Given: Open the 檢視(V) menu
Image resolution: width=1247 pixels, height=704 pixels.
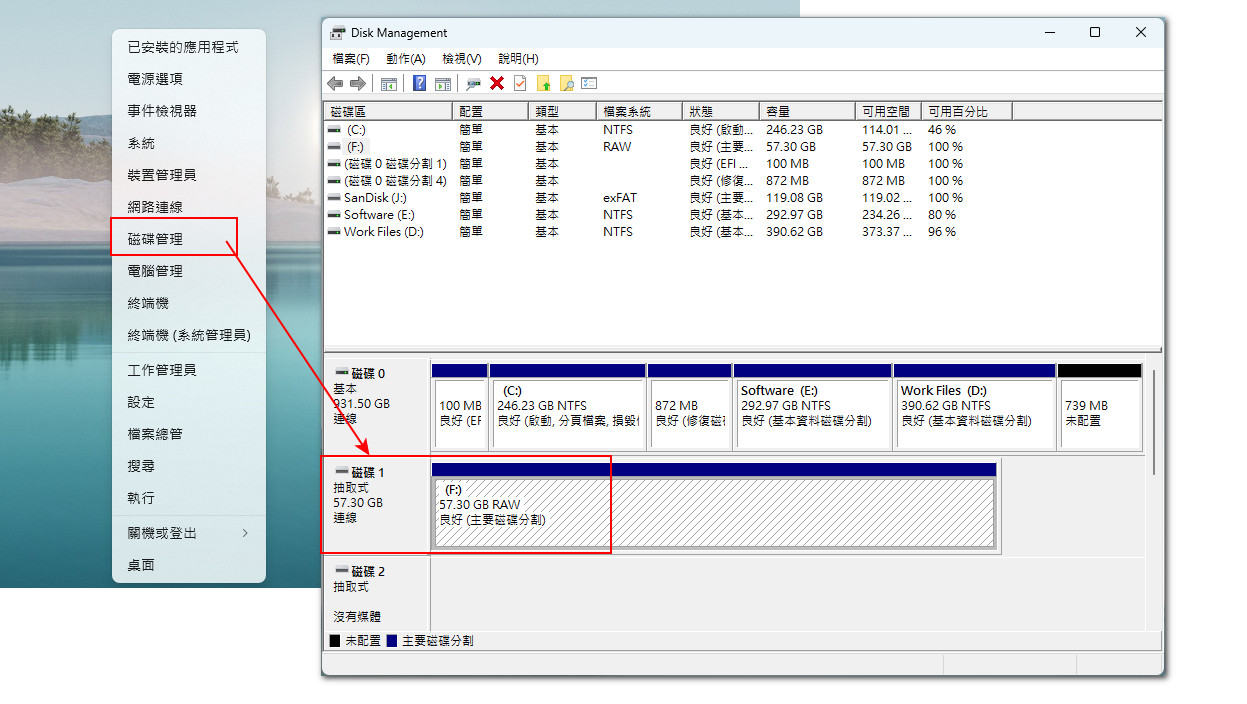Looking at the screenshot, I should 462,59.
